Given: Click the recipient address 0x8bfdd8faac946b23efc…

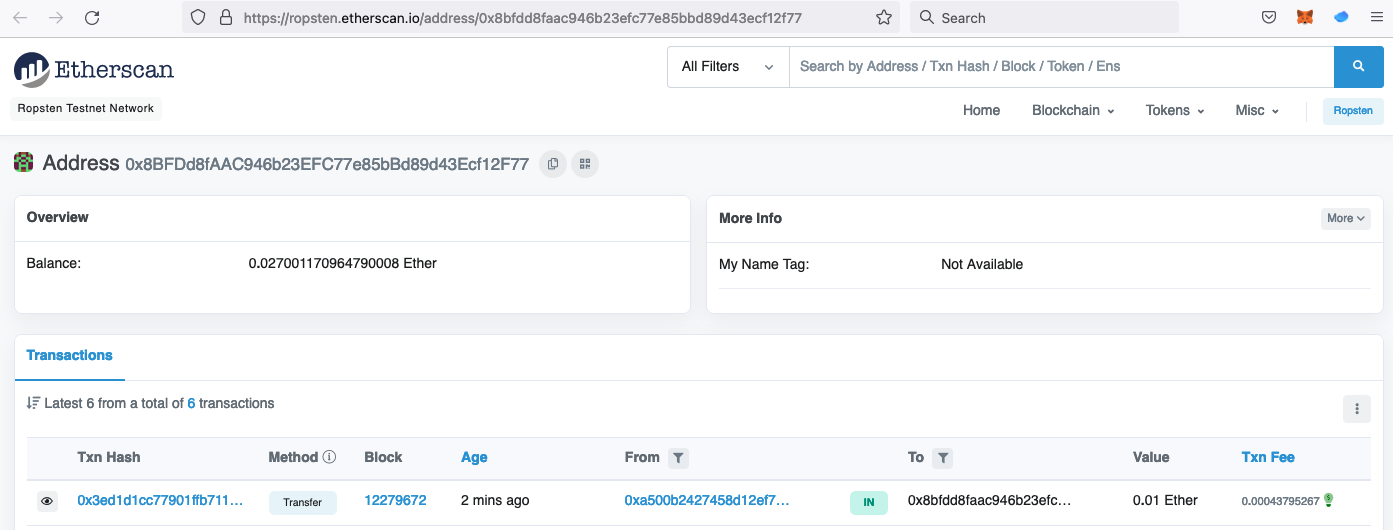Looking at the screenshot, I should click(990, 500).
